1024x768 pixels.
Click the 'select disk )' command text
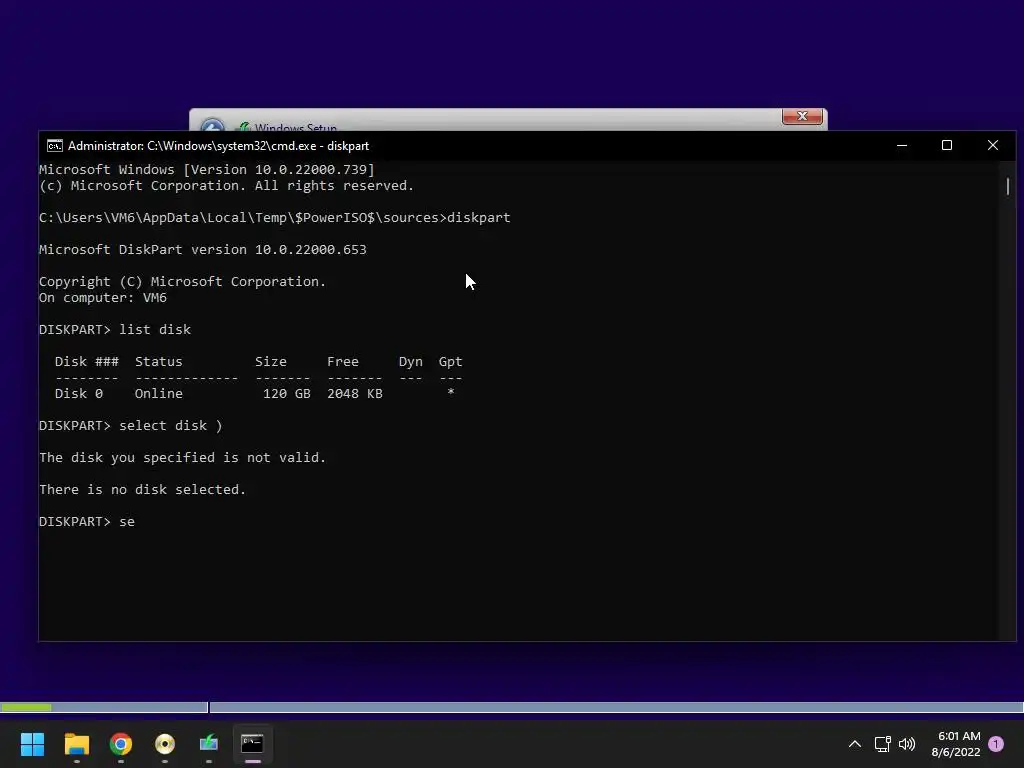coord(170,426)
